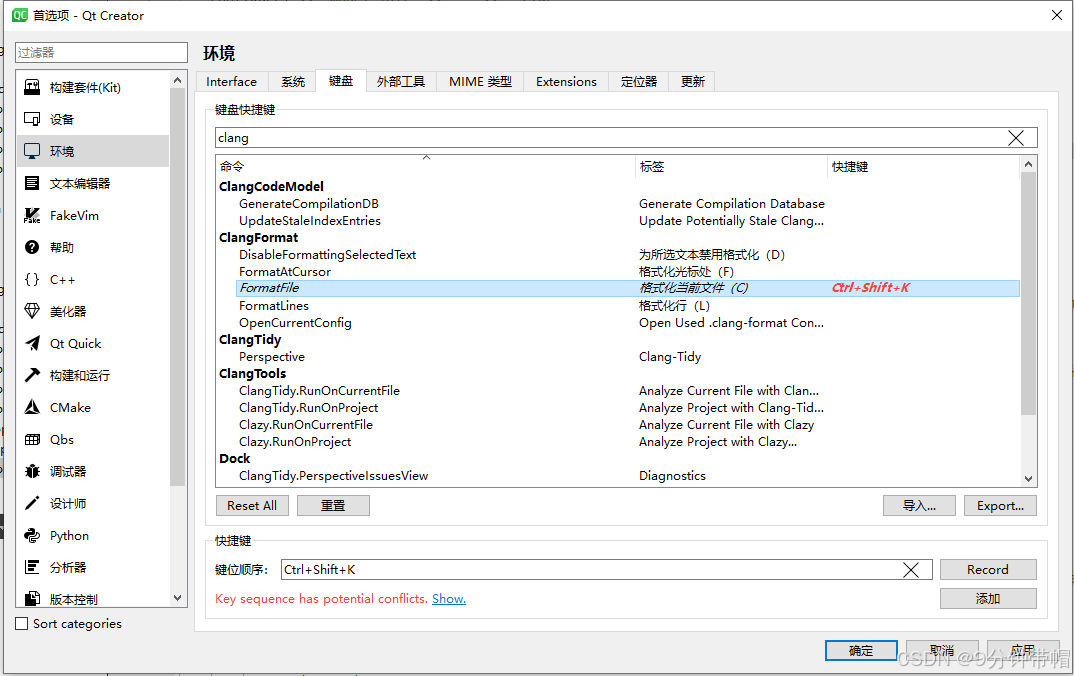Open the 分析器 category icon

pyautogui.click(x=32, y=567)
